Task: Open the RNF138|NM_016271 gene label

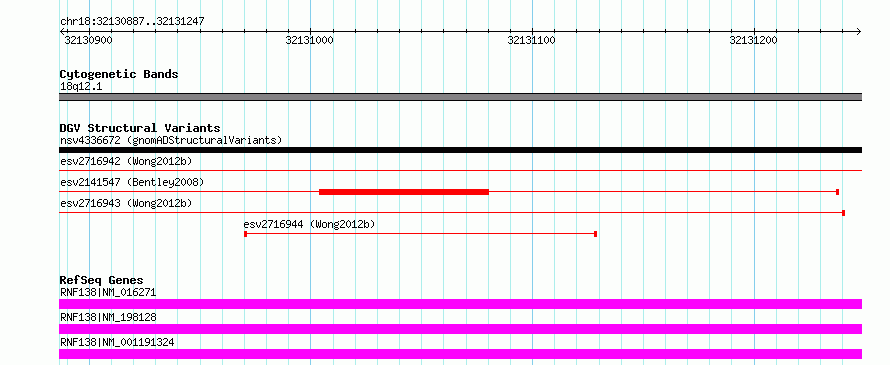Action: point(108,292)
